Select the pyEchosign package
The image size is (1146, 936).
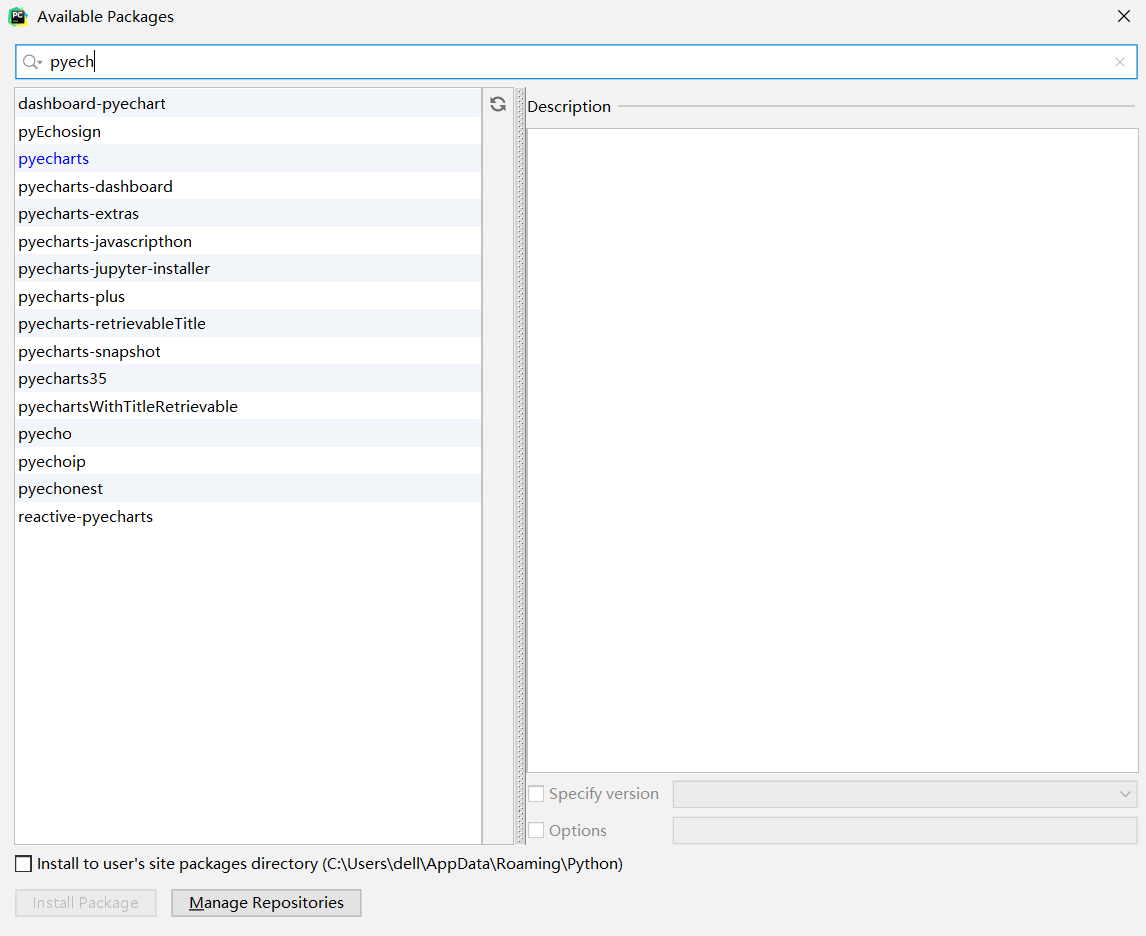click(59, 131)
